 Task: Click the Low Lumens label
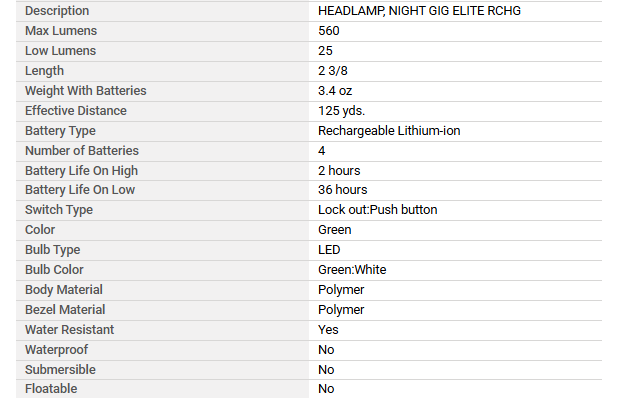(61, 51)
